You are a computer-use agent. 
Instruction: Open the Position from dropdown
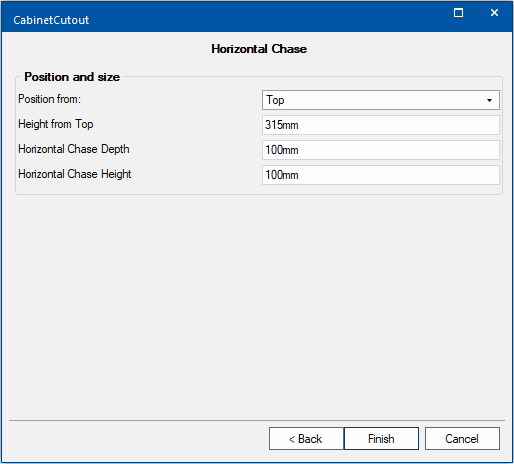click(381, 100)
